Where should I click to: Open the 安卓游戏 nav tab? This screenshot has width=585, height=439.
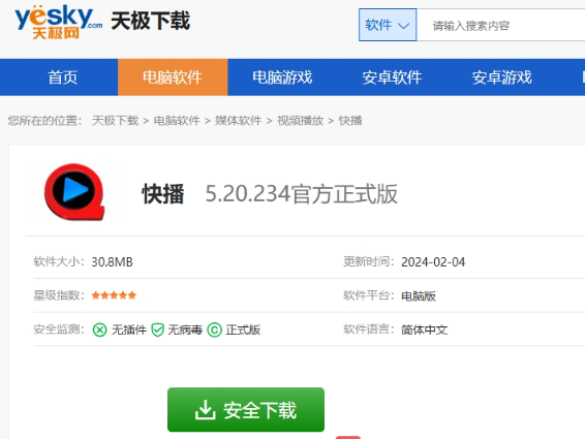(x=502, y=77)
